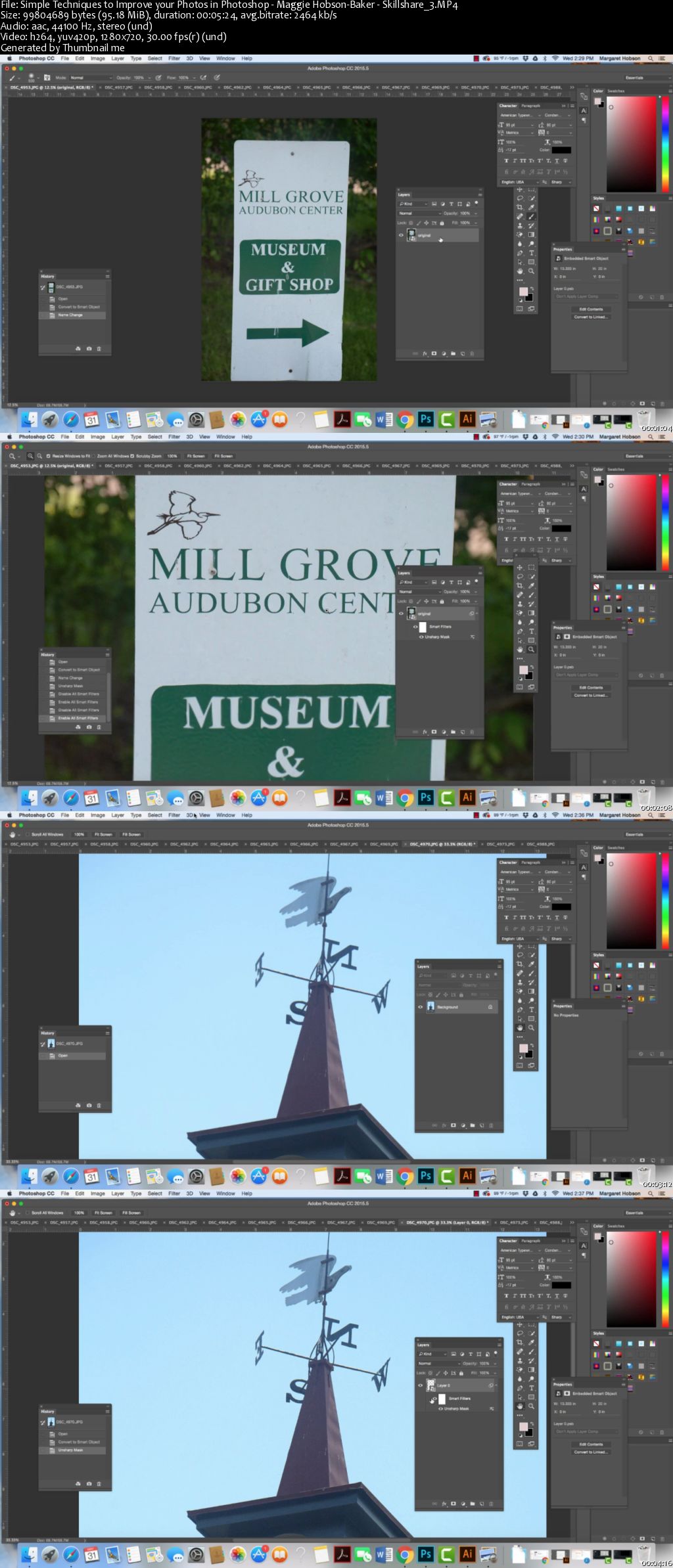In 00:03:12 frame, open Safari in the Dock
The width and height of the screenshot is (673, 1568).
point(71,1176)
